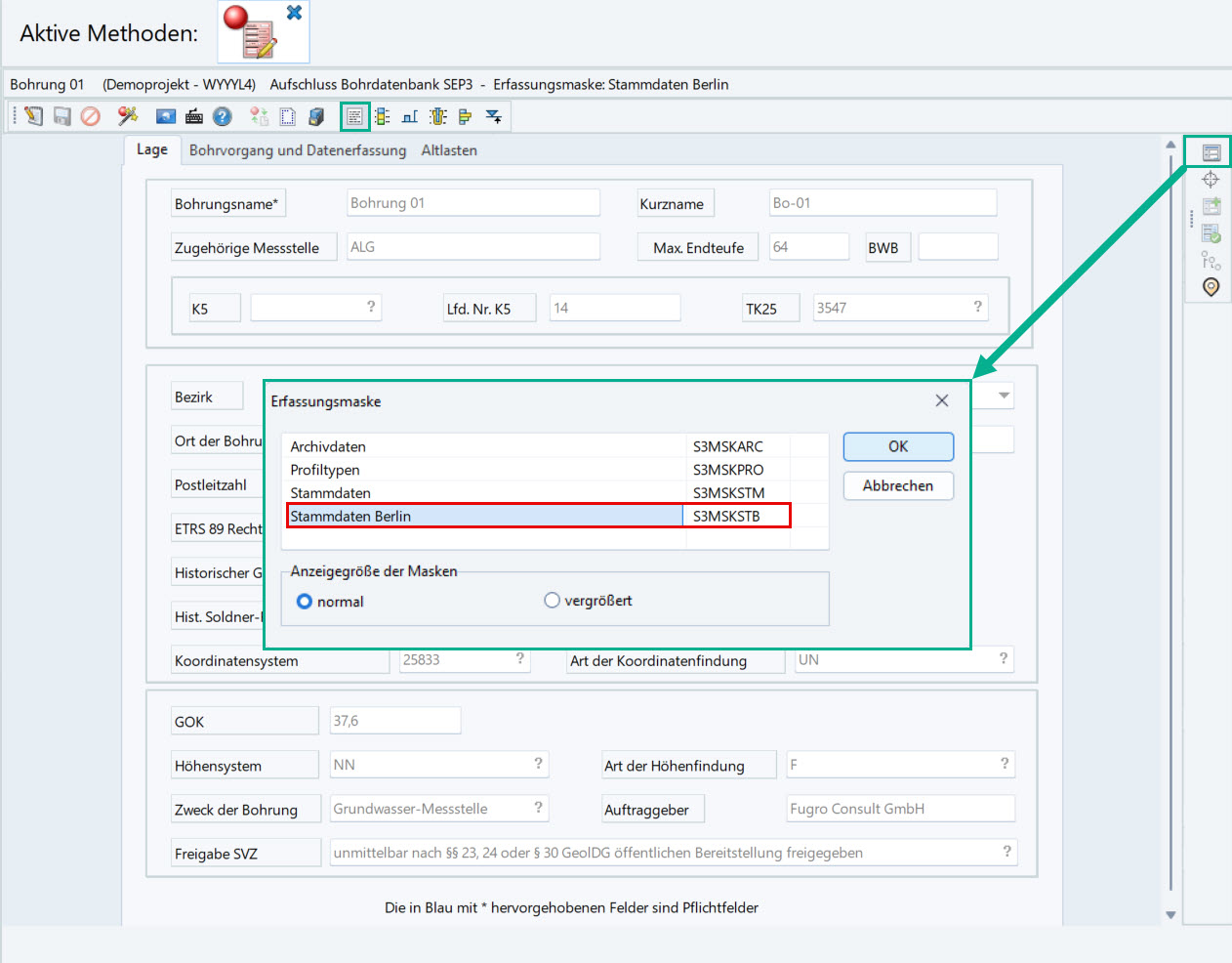Open the keyboard icon in the toolbar

click(x=194, y=116)
